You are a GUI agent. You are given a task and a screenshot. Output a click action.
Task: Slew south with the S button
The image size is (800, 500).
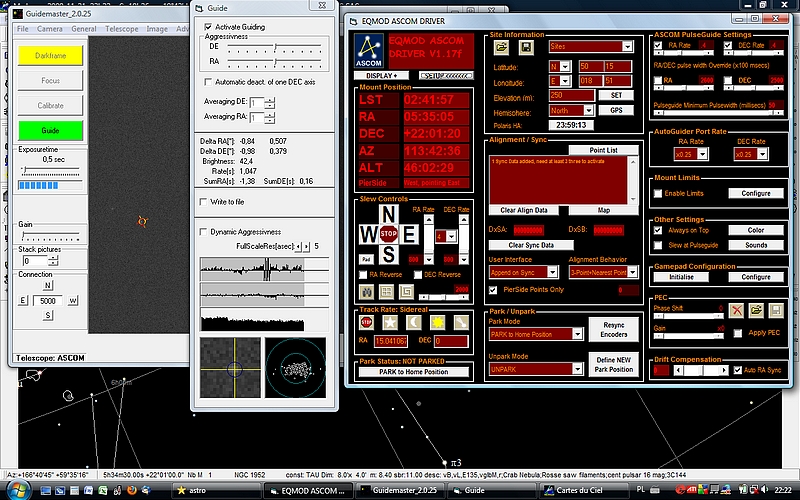point(388,254)
